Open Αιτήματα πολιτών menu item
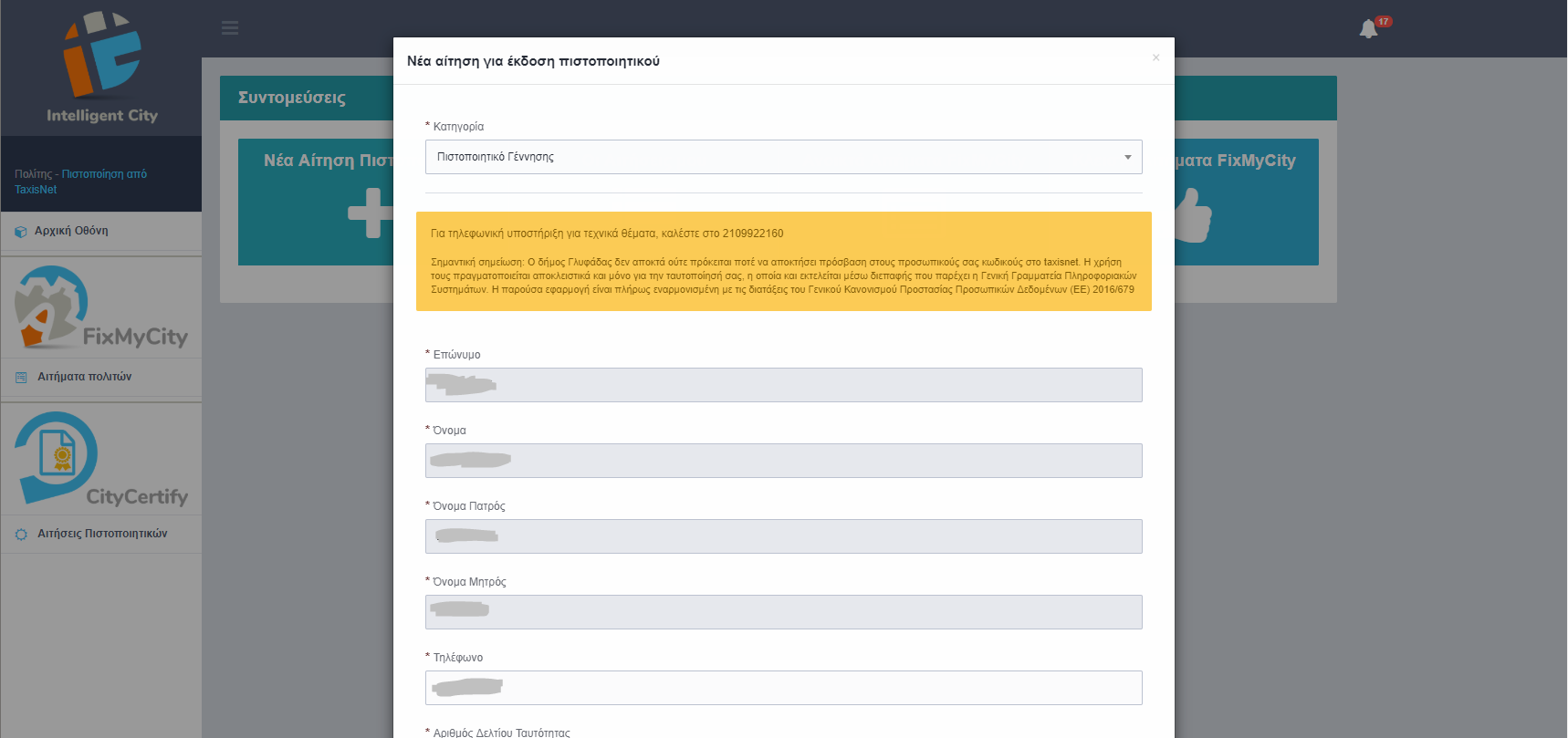The image size is (1568, 738). pyautogui.click(x=84, y=377)
